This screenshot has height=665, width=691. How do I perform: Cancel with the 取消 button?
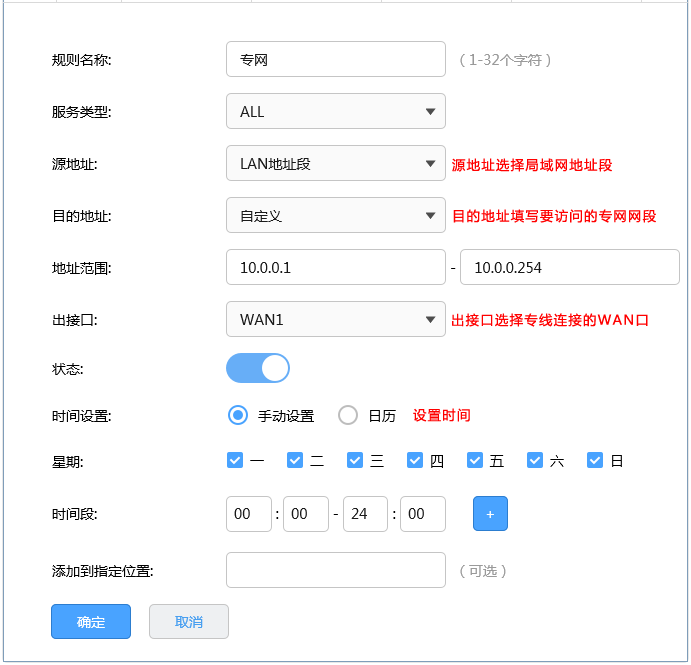[x=189, y=621]
